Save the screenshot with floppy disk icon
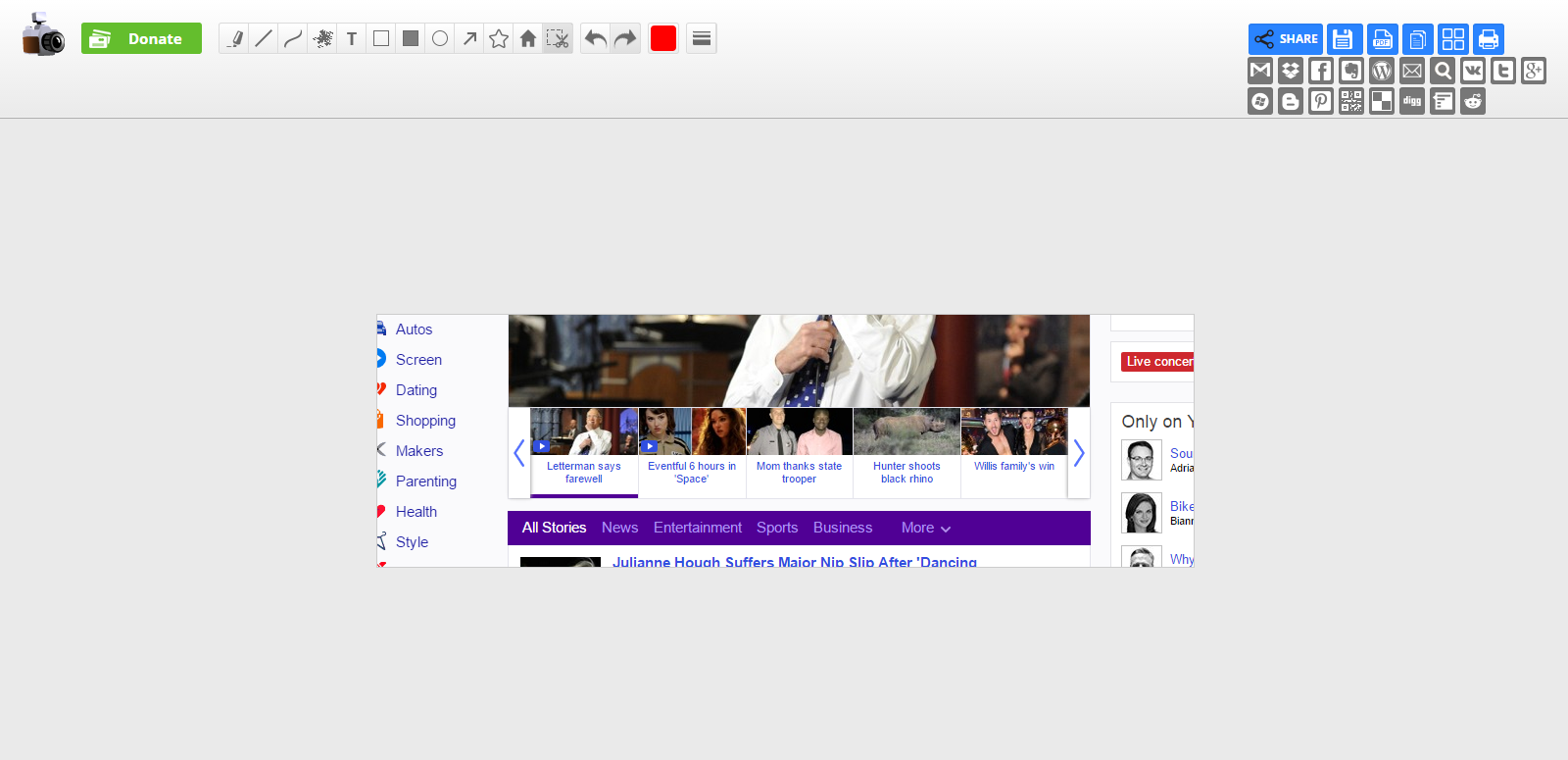1568x760 pixels. (x=1344, y=39)
